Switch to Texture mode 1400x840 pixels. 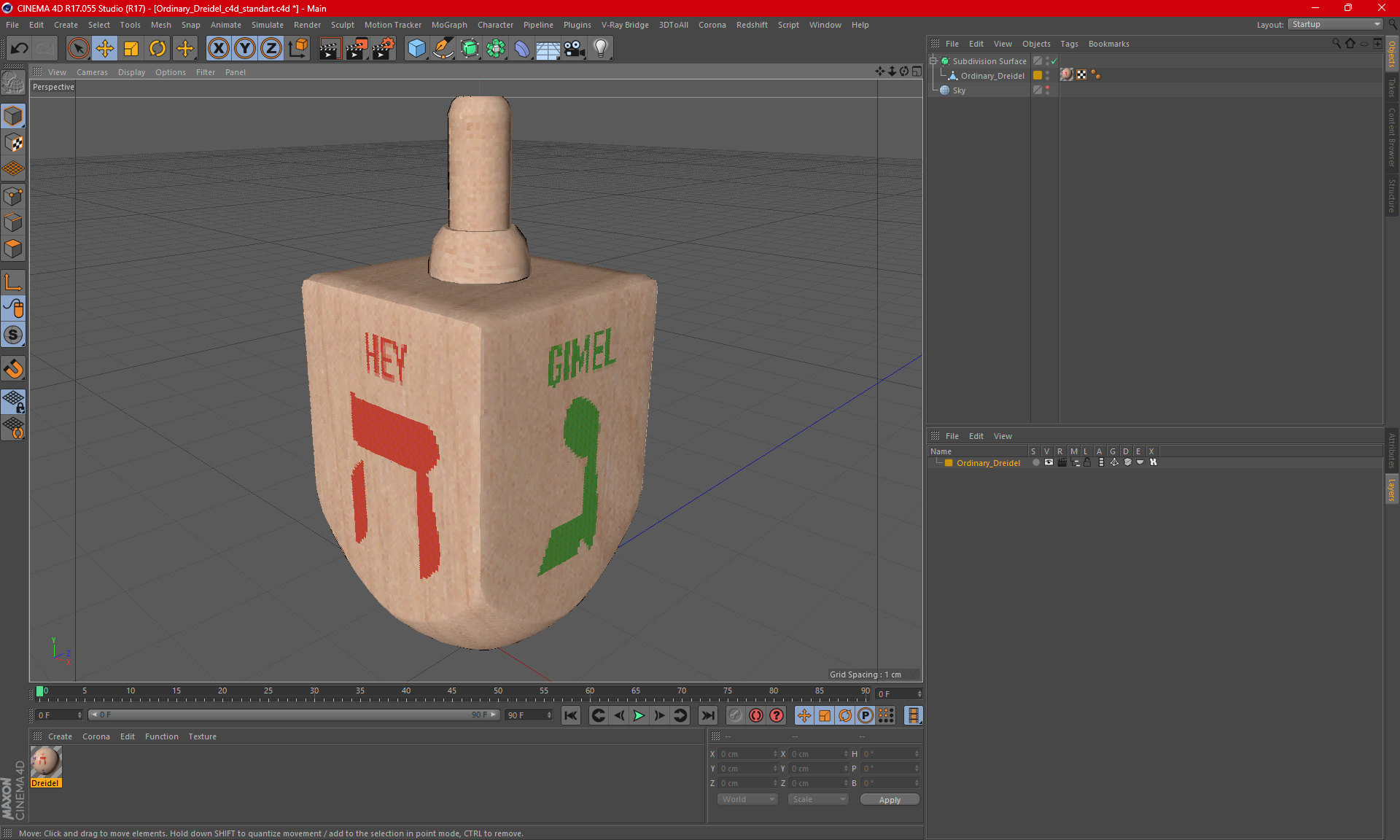click(13, 143)
